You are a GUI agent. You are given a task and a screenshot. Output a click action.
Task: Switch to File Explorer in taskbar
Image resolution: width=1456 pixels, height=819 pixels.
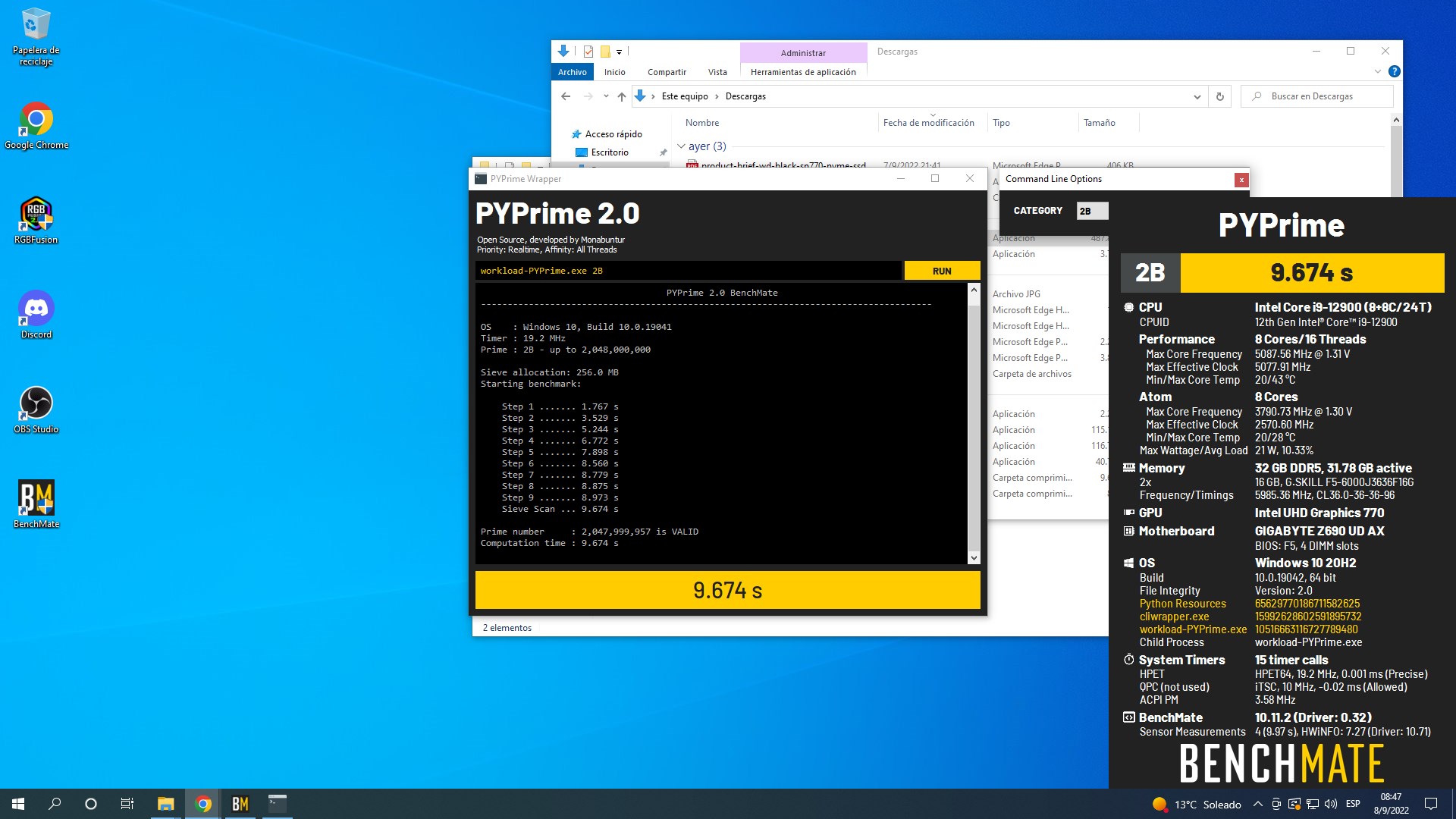pos(165,804)
